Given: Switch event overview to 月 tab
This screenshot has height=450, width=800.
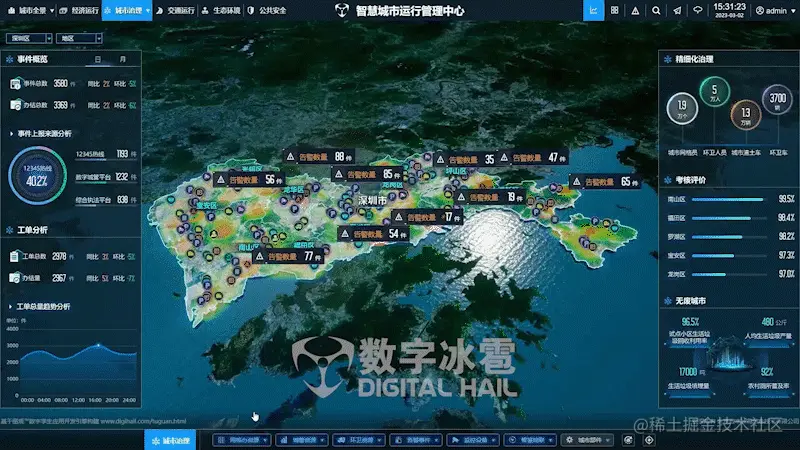Looking at the screenshot, I should (122, 59).
